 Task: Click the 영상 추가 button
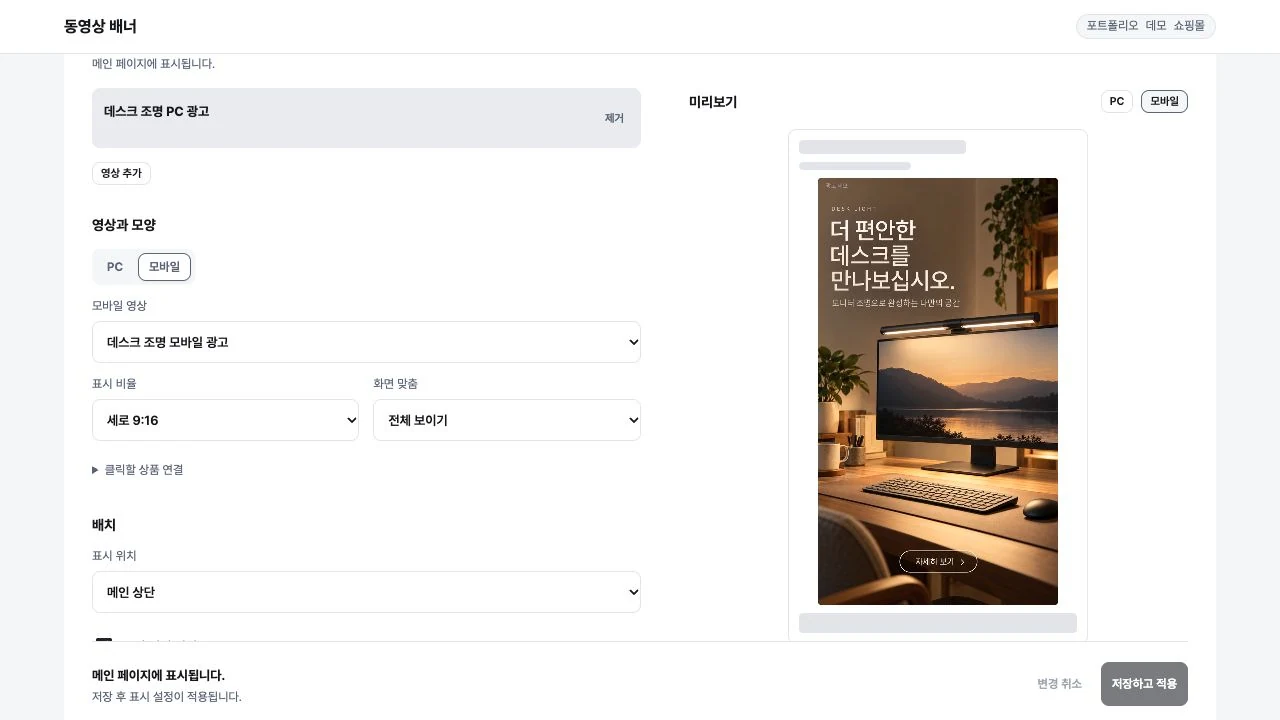click(x=121, y=173)
